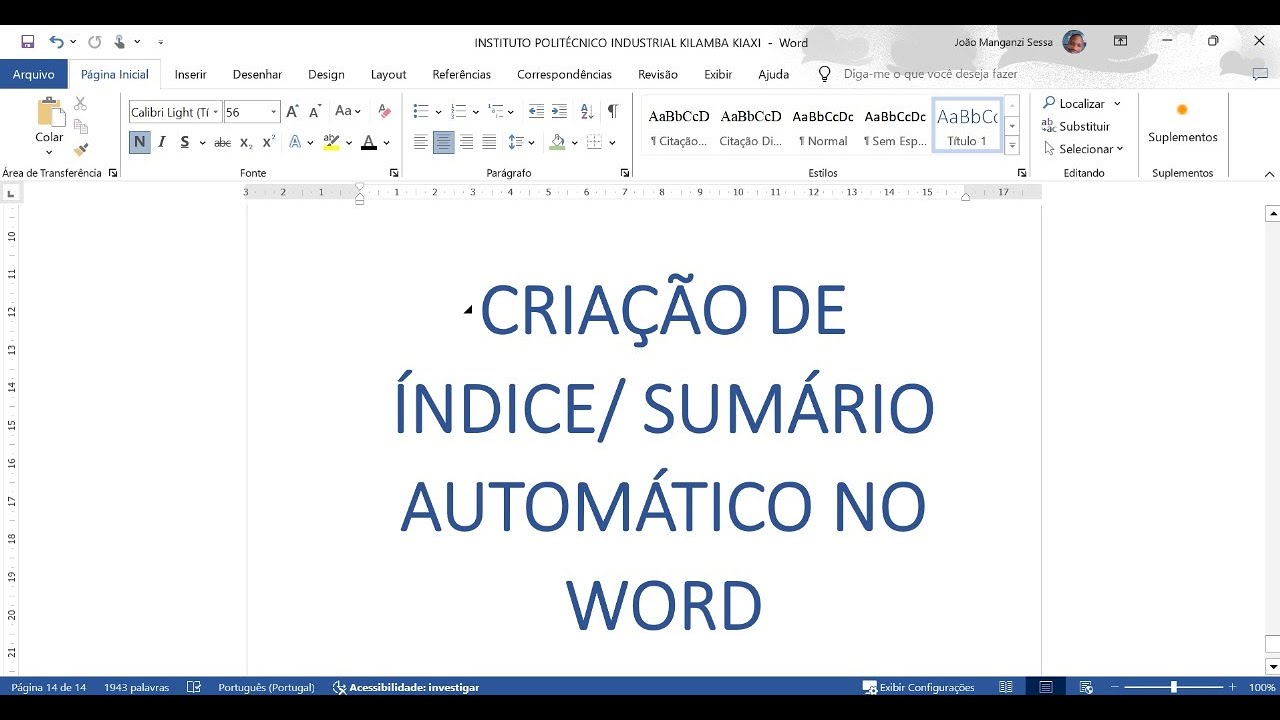Open the Fonte dialog launcher
The image size is (1280, 720).
pos(394,173)
